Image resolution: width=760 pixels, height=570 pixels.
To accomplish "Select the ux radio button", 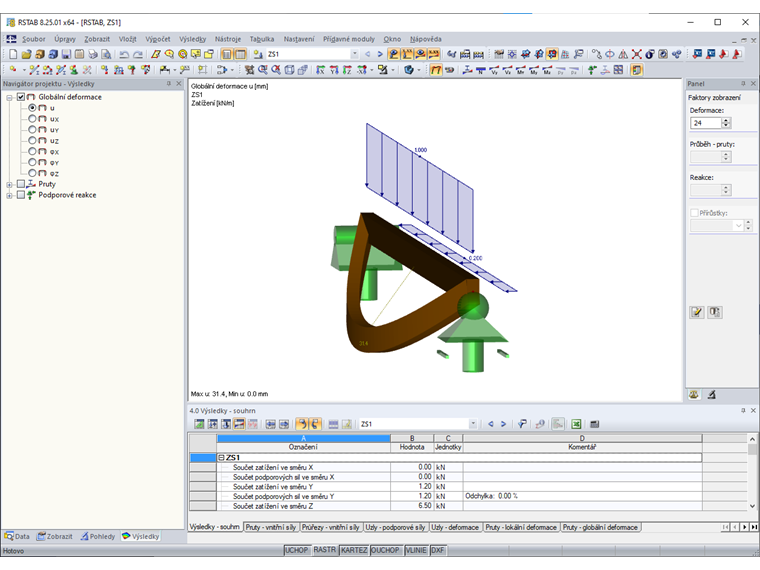I will pyautogui.click(x=32, y=119).
